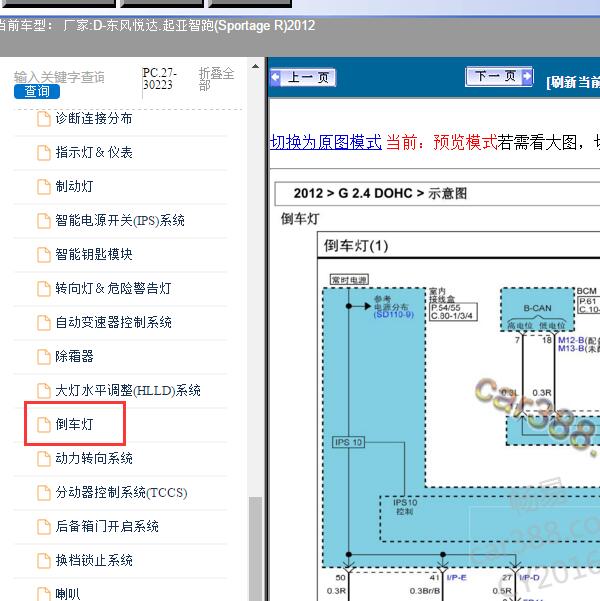Click 切换为原图模式 link

click(326, 142)
